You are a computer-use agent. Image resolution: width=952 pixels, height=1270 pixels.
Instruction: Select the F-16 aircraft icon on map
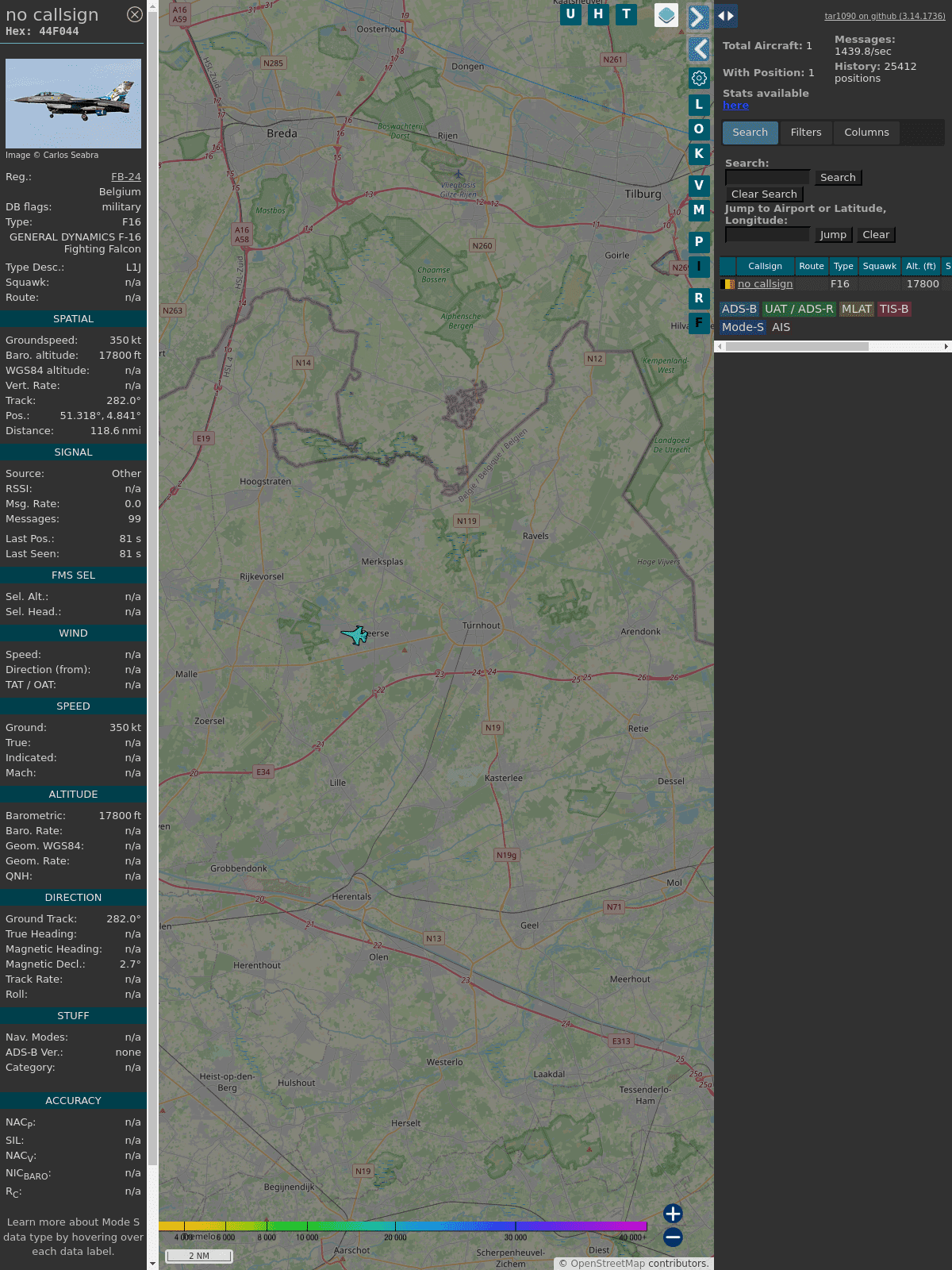(355, 634)
